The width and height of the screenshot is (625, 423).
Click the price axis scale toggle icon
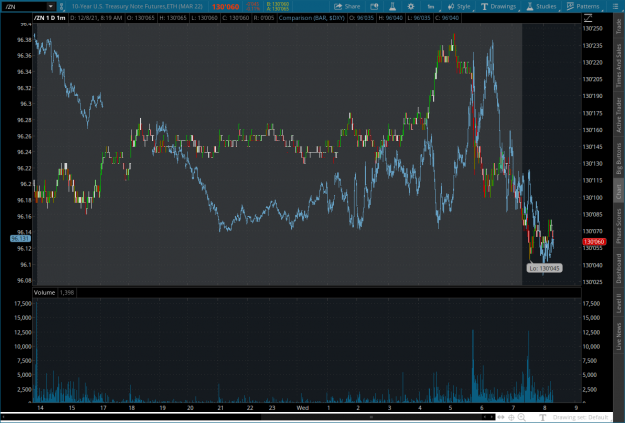[588, 18]
